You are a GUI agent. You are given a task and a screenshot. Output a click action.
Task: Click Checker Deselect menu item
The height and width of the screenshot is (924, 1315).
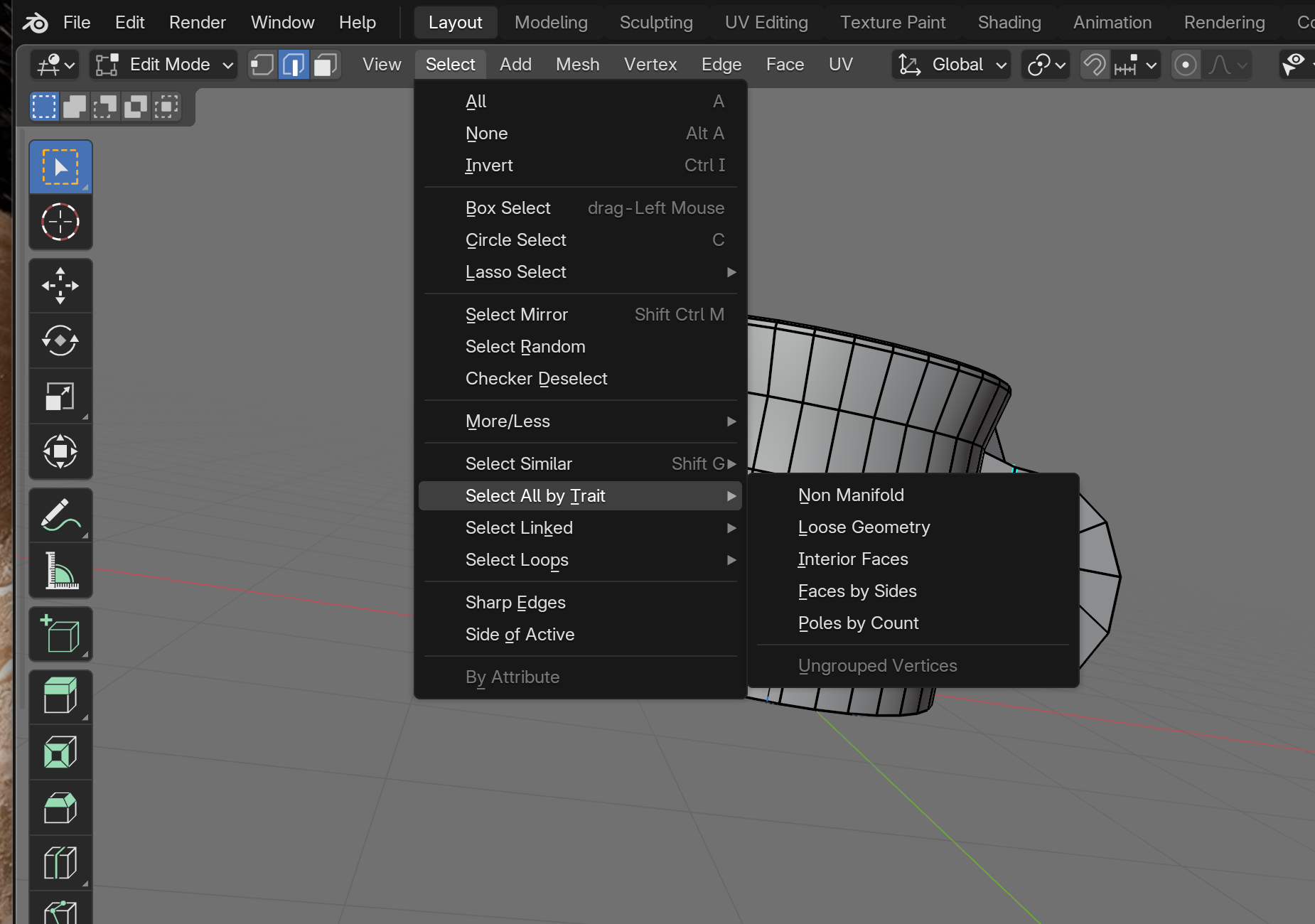[x=580, y=378]
